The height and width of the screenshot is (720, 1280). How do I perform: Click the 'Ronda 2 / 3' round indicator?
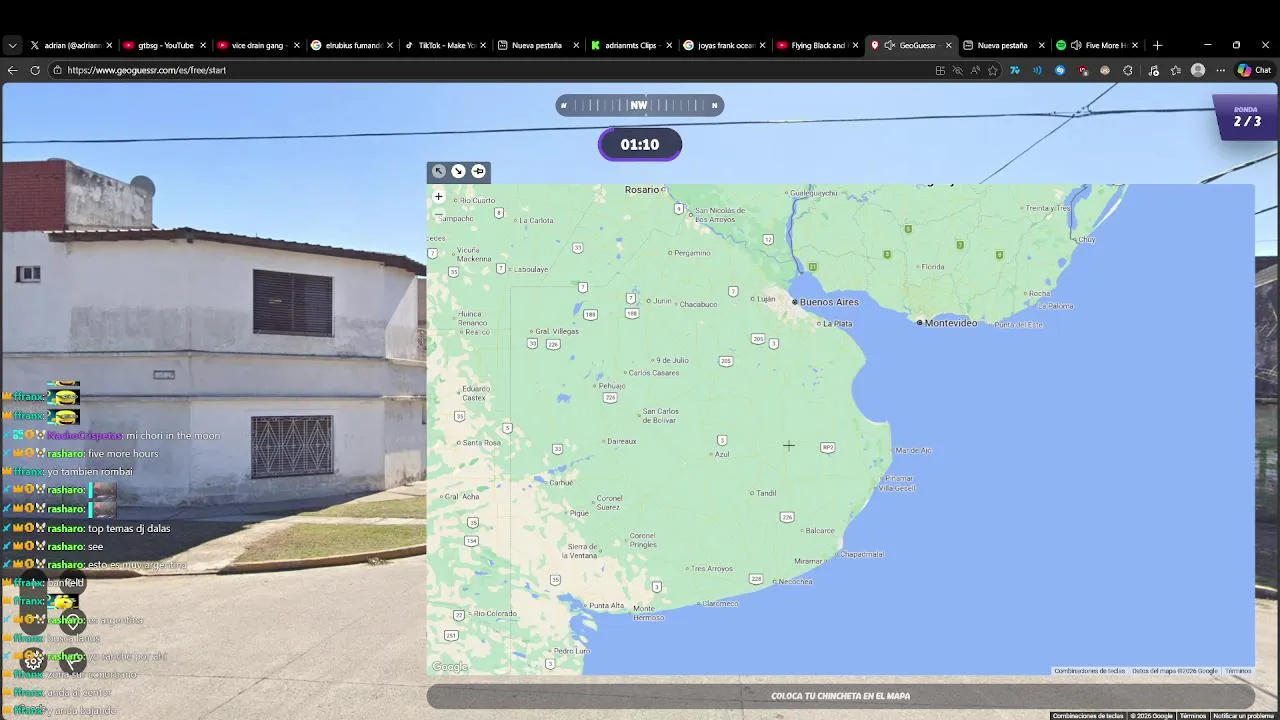coord(1245,117)
